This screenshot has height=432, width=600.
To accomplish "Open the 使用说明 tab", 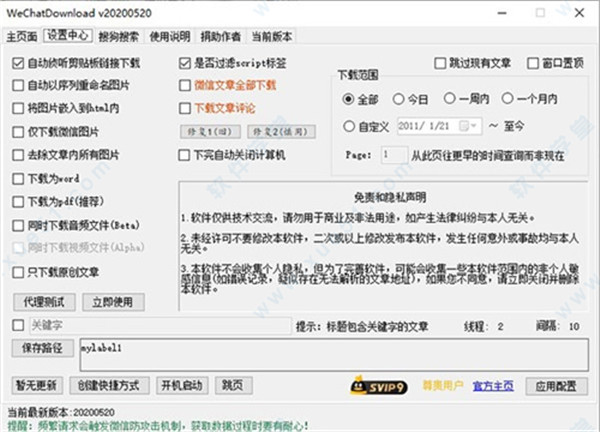I will click(x=170, y=36).
